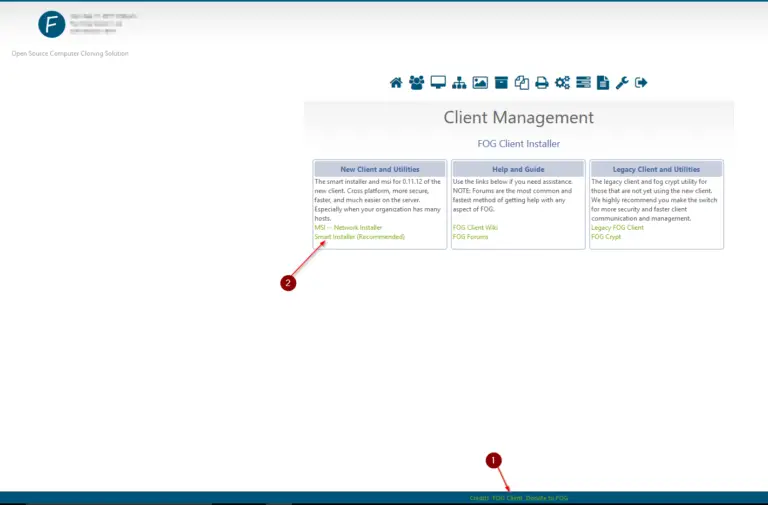
Task: Open the Storage archive box icon
Action: click(501, 83)
